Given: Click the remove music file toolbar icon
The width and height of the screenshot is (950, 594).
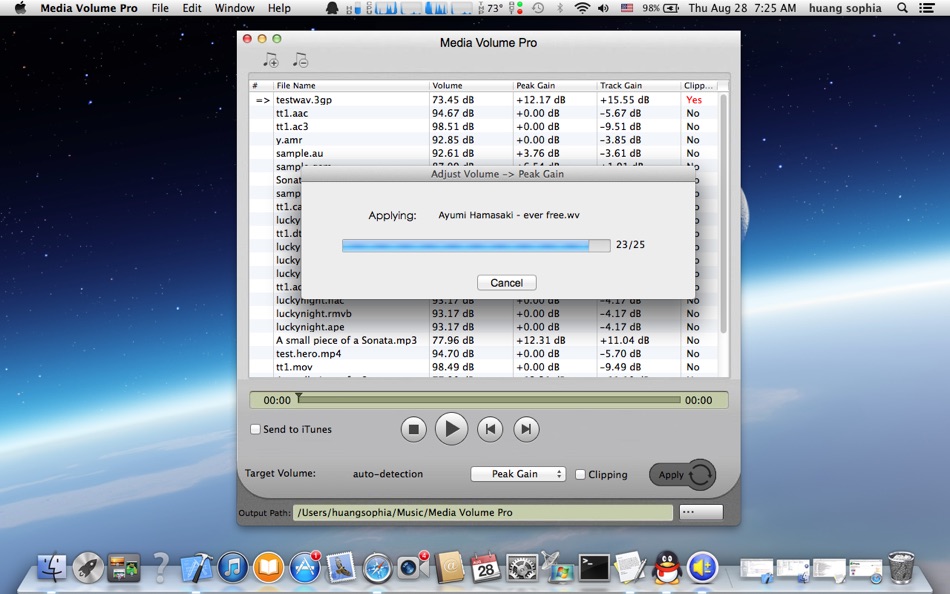Looking at the screenshot, I should (300, 60).
